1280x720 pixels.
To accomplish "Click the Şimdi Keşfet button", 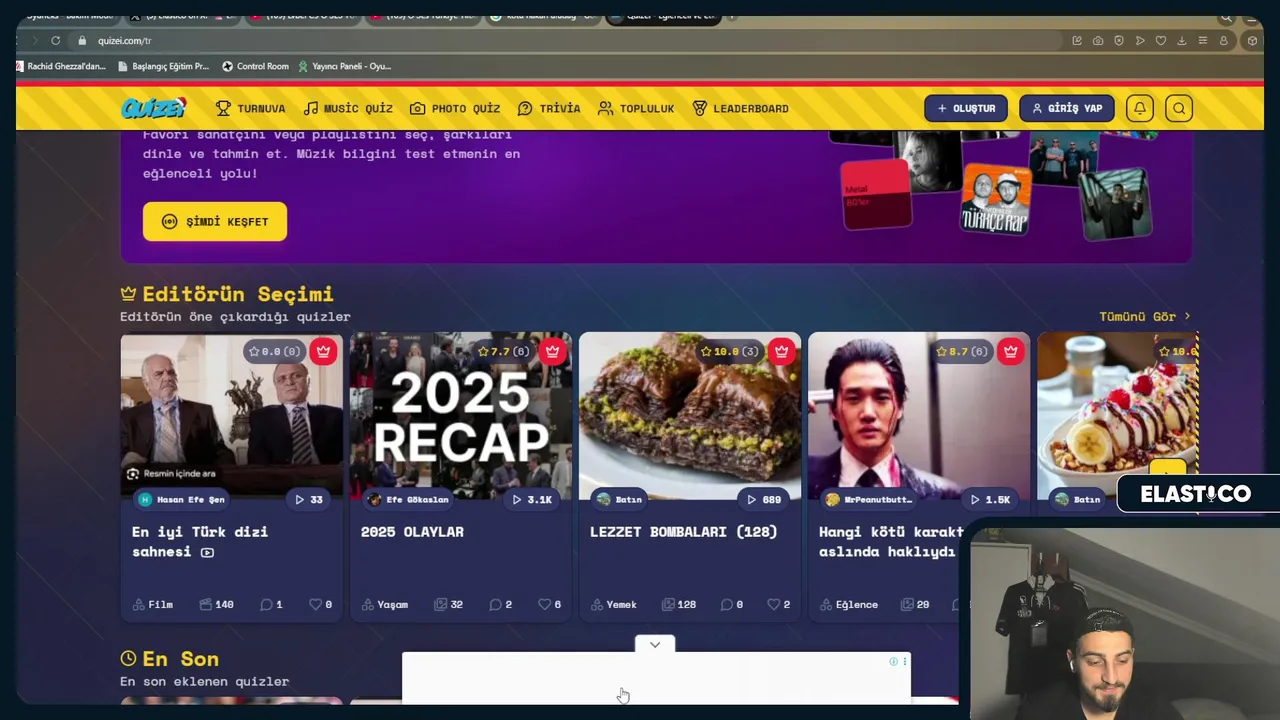I will click(215, 221).
